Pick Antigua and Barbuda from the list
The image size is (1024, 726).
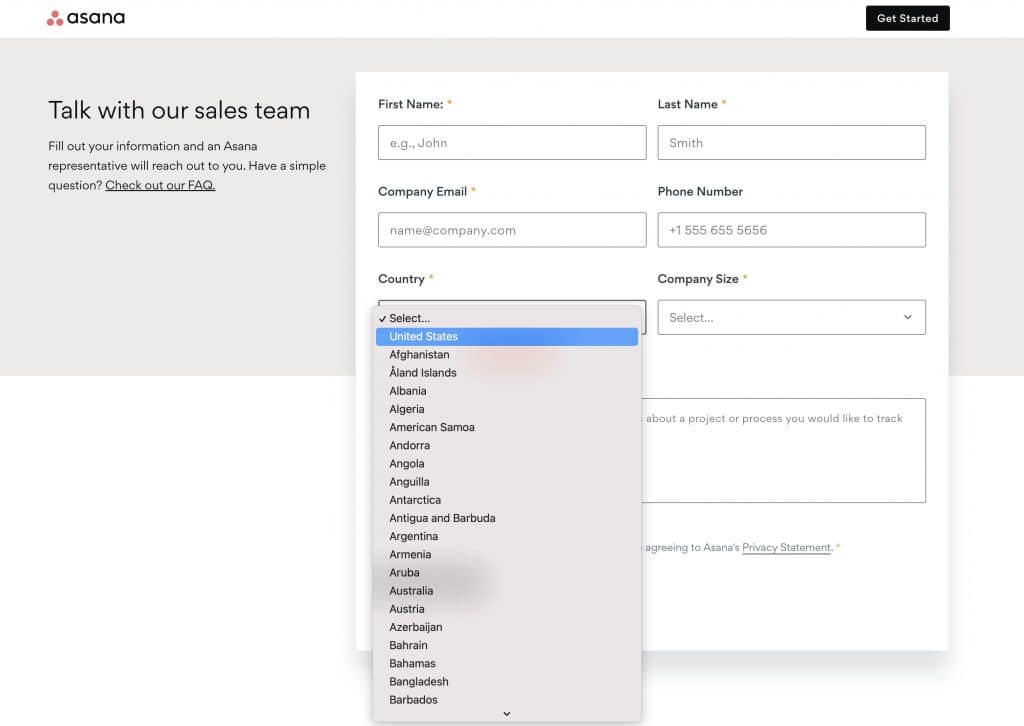point(507,518)
